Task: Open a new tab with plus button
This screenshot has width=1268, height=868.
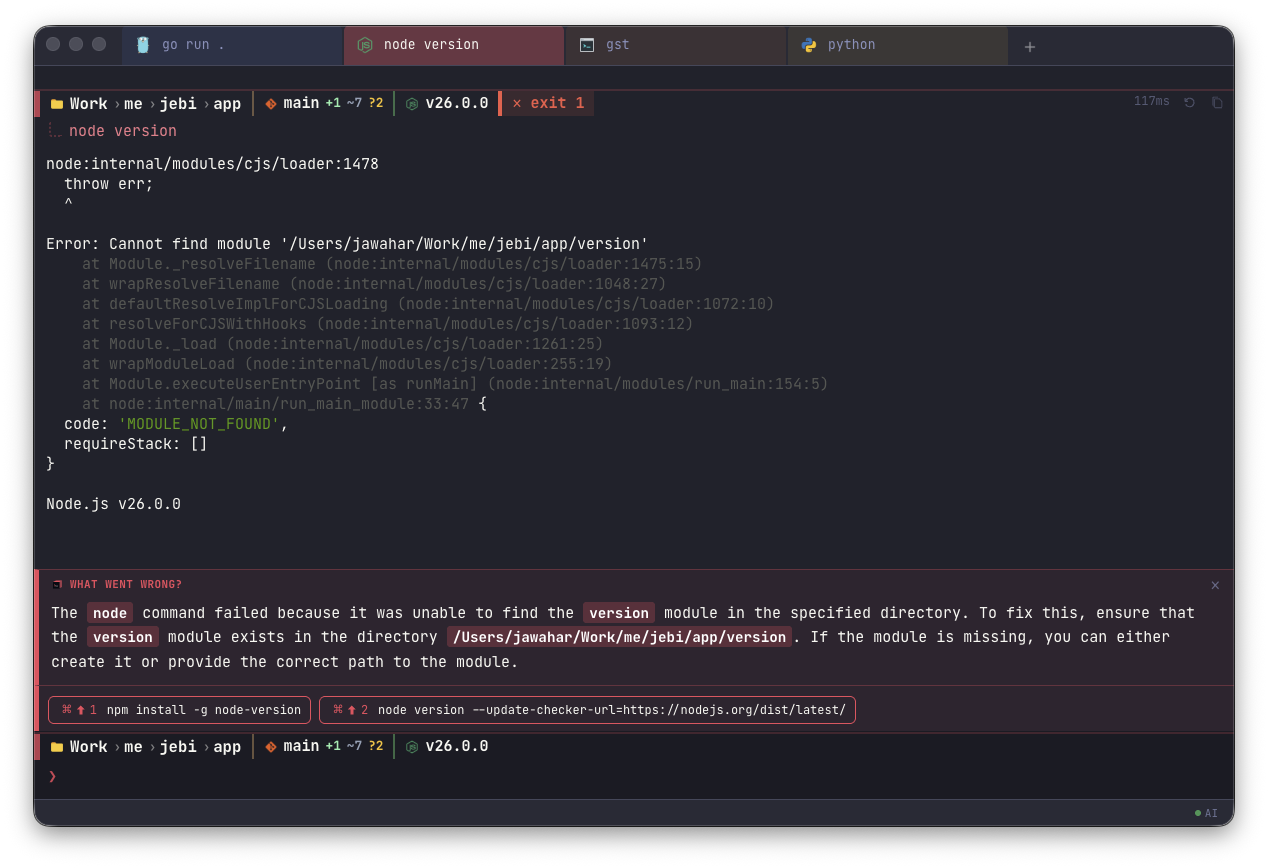Action: [x=1030, y=46]
